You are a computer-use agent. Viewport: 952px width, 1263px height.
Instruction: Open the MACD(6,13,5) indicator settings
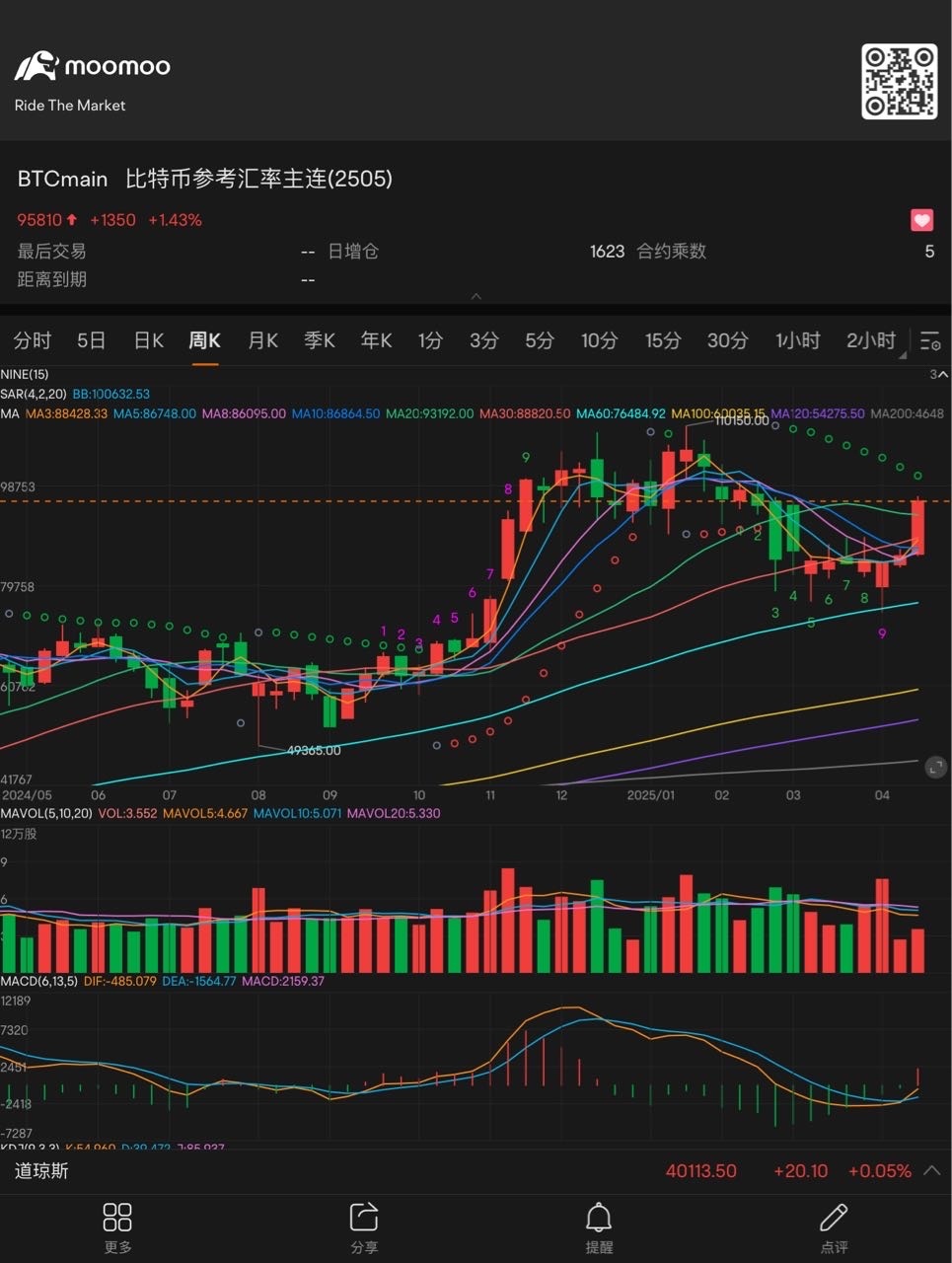[38, 981]
